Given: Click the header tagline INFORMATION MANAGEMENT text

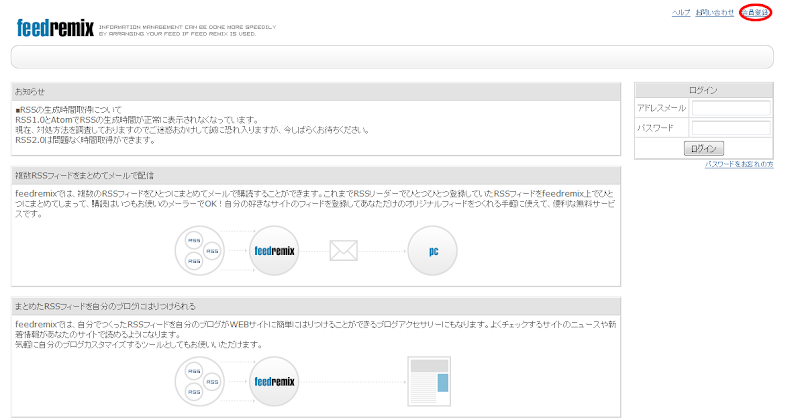Looking at the screenshot, I should coord(187,30).
